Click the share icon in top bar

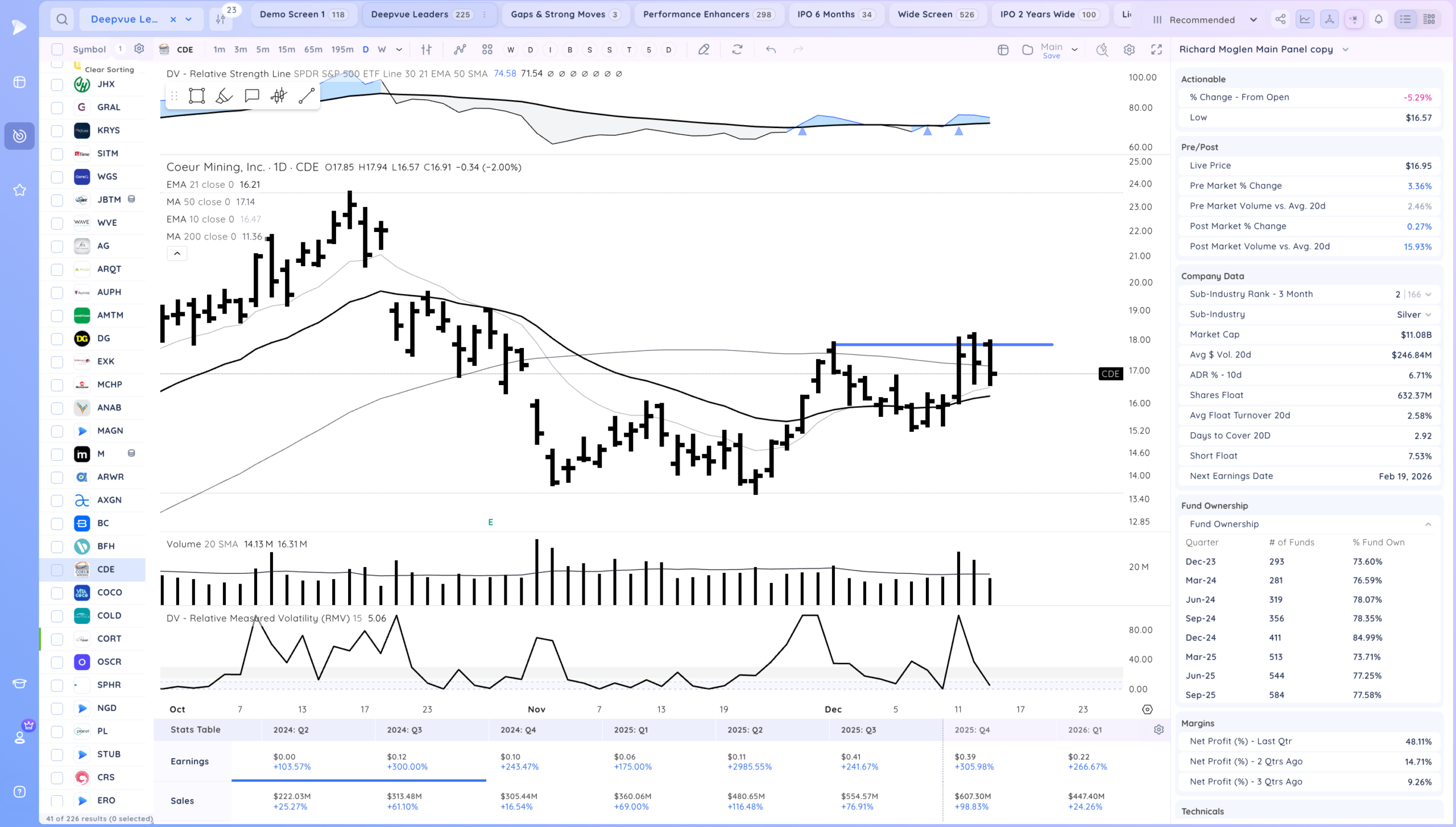click(1280, 19)
